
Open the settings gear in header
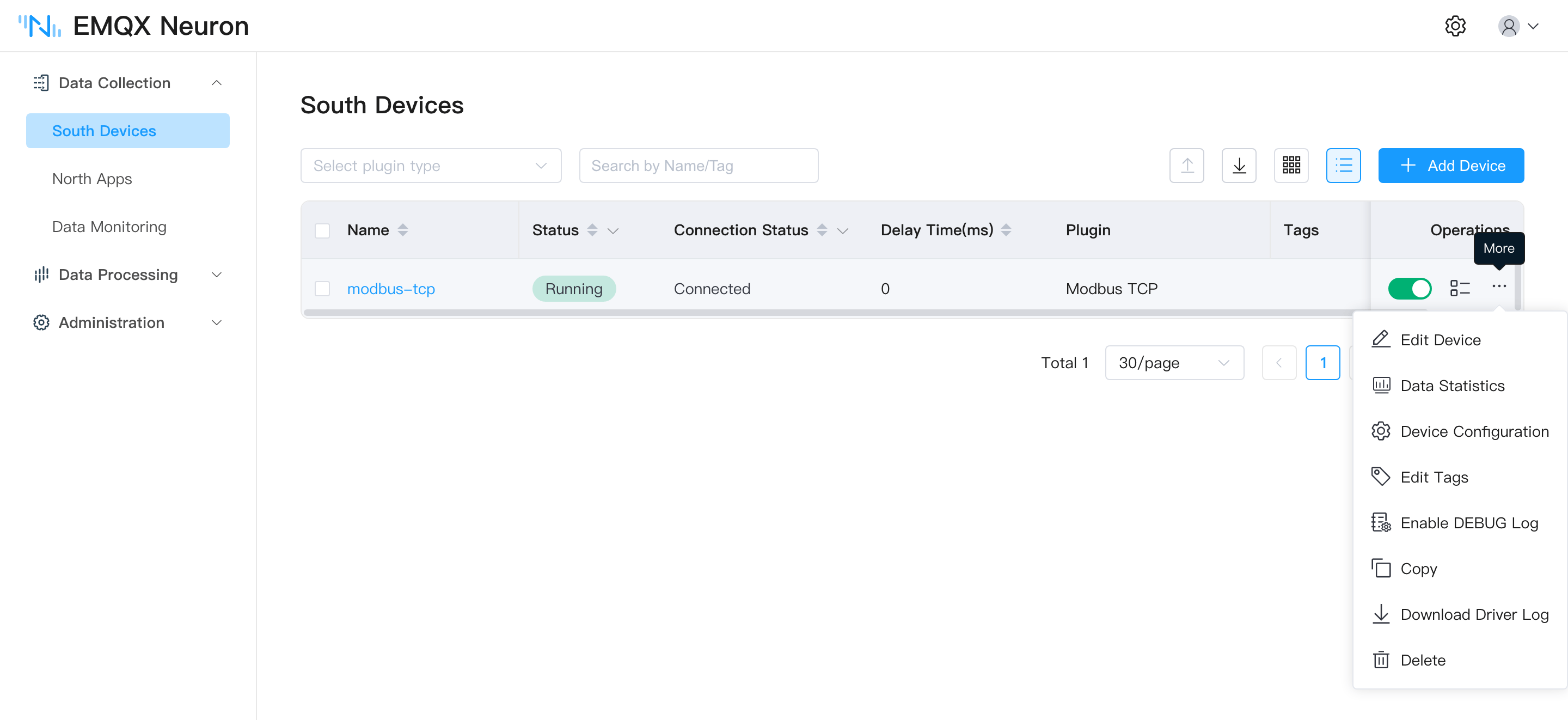tap(1455, 26)
